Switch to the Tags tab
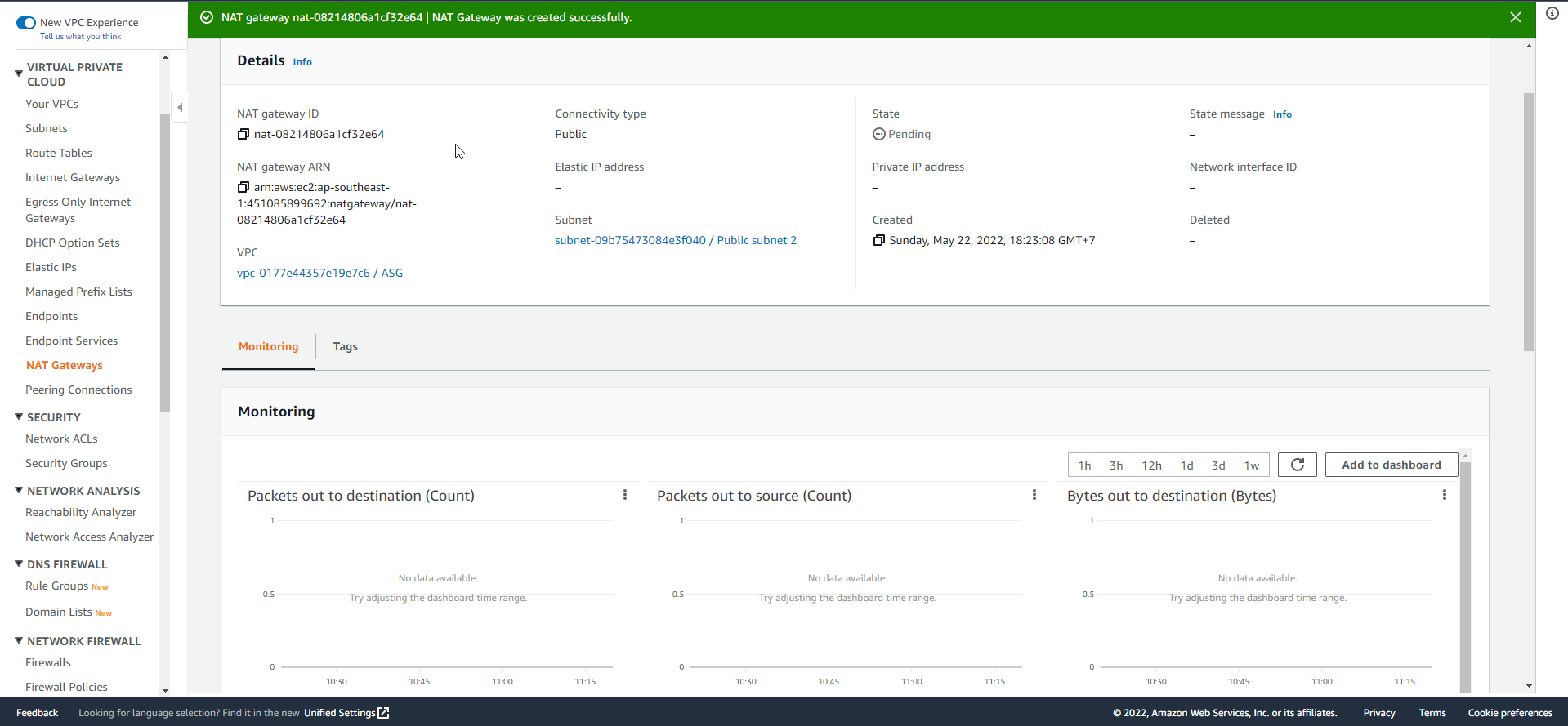This screenshot has width=1568, height=726. click(x=345, y=346)
